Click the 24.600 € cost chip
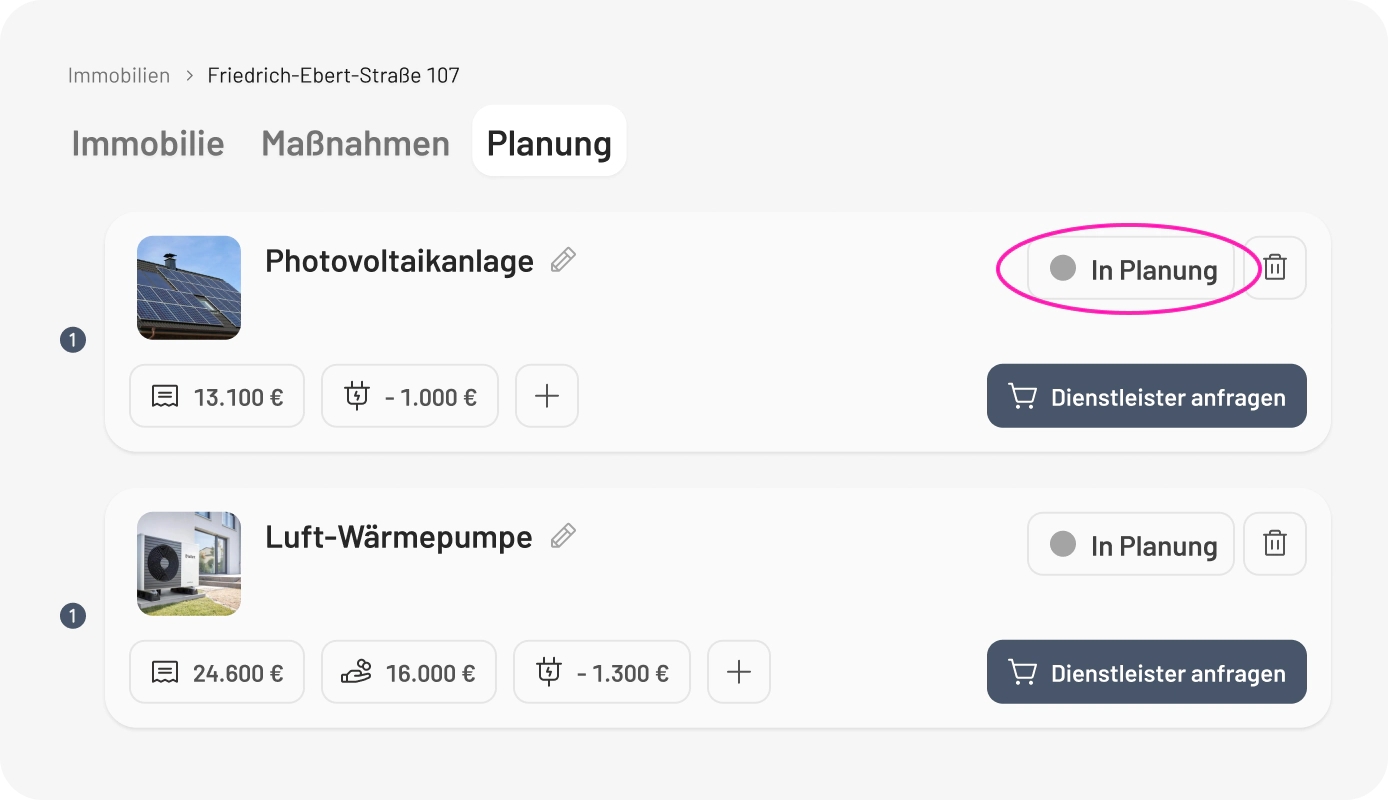Screen dimensions: 1388x800 [217, 672]
